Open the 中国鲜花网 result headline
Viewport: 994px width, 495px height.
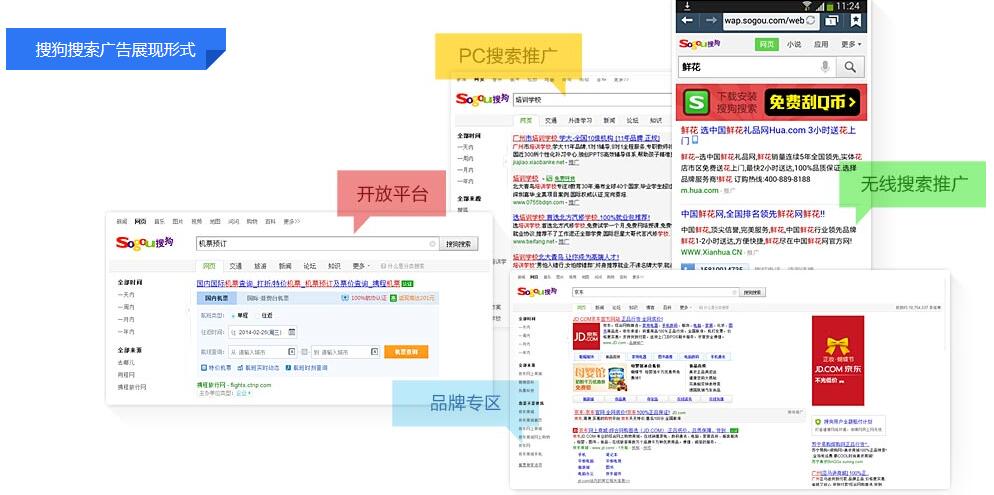(x=752, y=214)
